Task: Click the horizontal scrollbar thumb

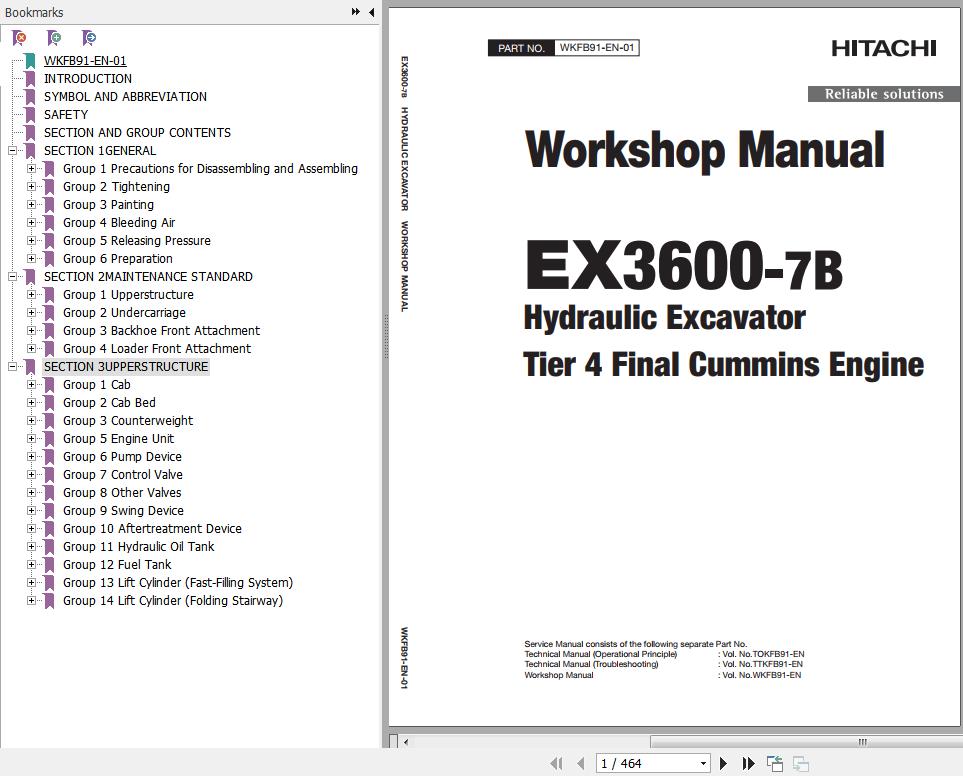Action: (805, 742)
